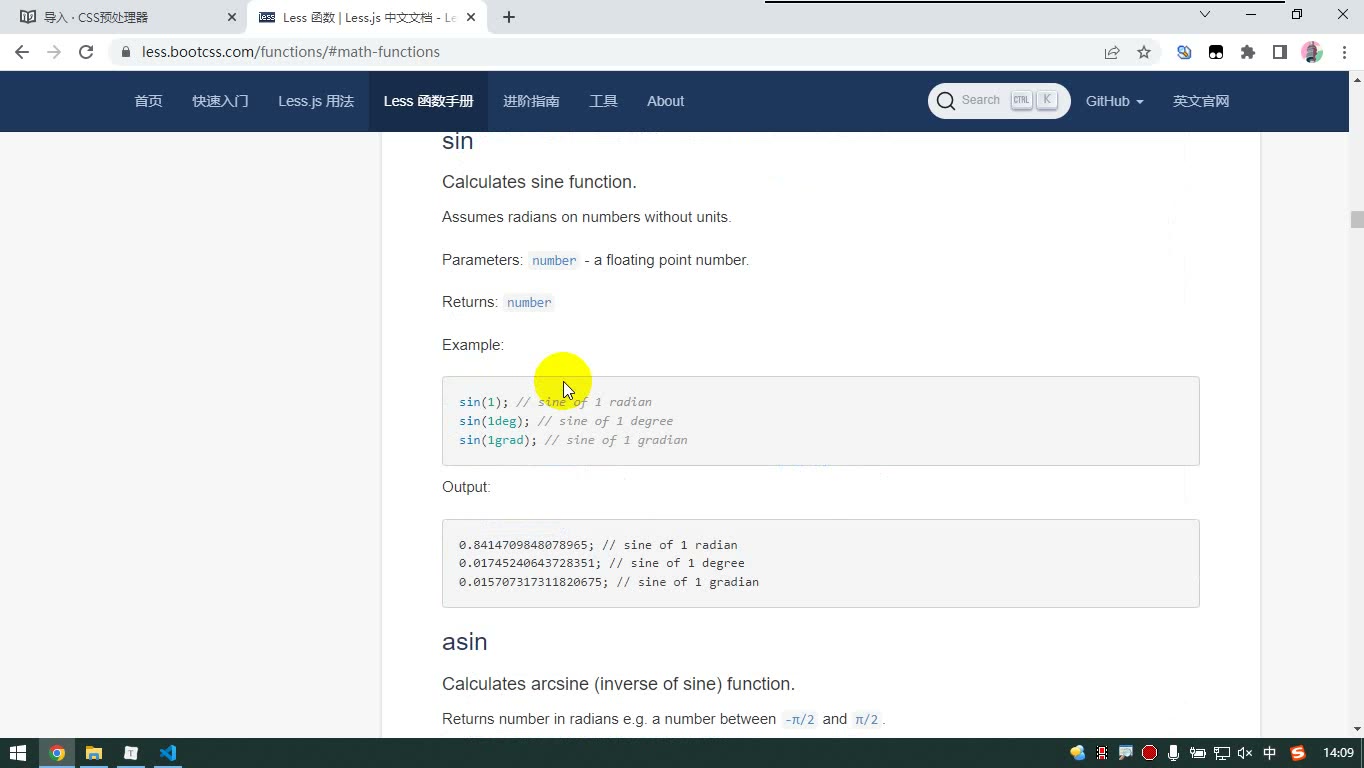
Task: Click the asin section heading
Action: coord(465,642)
